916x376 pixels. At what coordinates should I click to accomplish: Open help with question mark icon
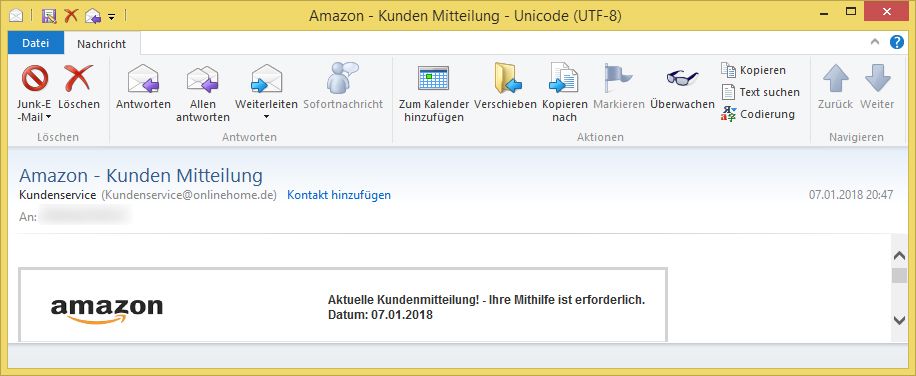(897, 42)
